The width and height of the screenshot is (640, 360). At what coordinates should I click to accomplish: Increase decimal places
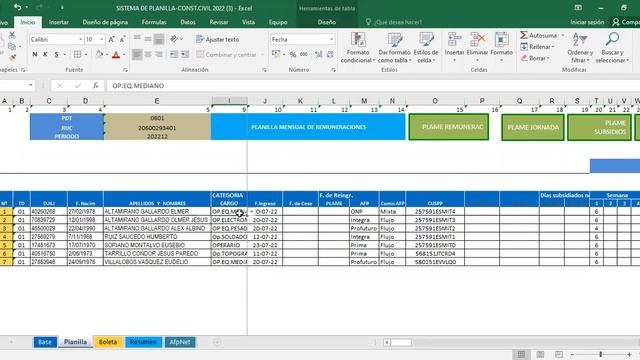pyautogui.click(x=319, y=54)
